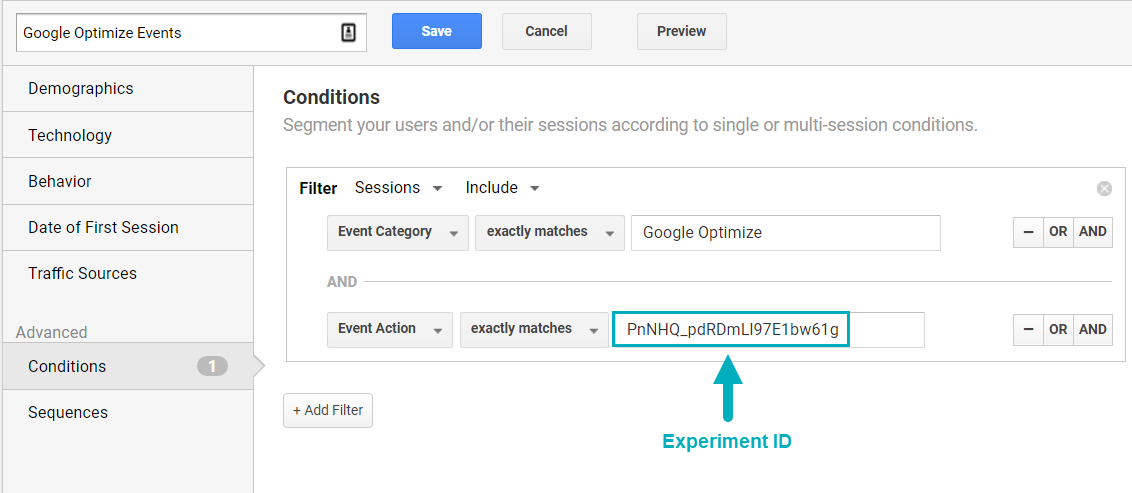Expand the Event Category dimension dropdown
Viewport: 1132px width, 493px height.
(x=397, y=232)
